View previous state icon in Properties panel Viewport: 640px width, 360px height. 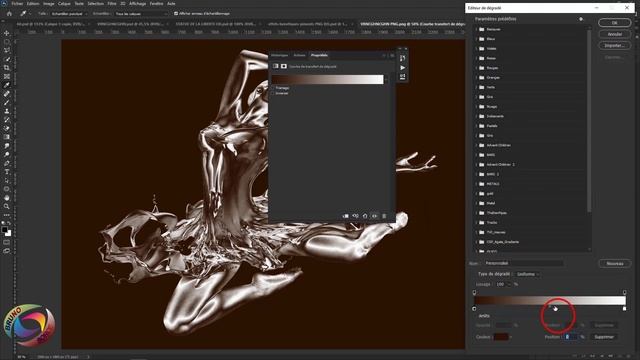tap(355, 216)
